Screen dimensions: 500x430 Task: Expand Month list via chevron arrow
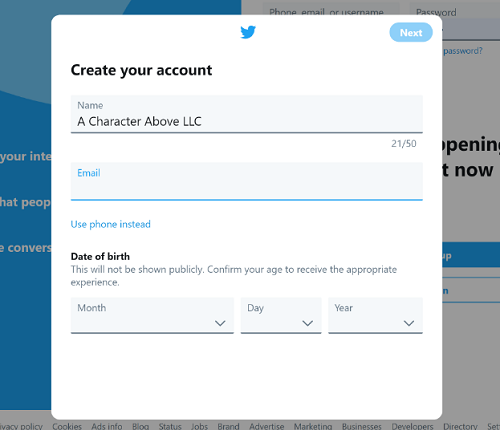pos(220,323)
